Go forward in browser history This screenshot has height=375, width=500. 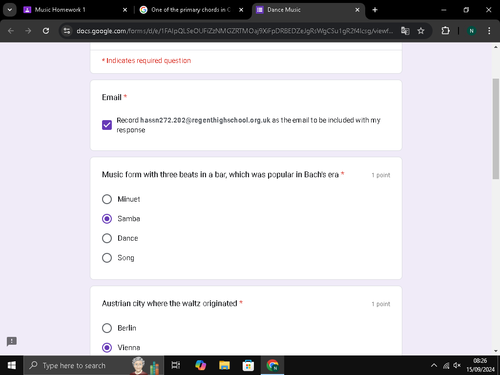[28, 31]
